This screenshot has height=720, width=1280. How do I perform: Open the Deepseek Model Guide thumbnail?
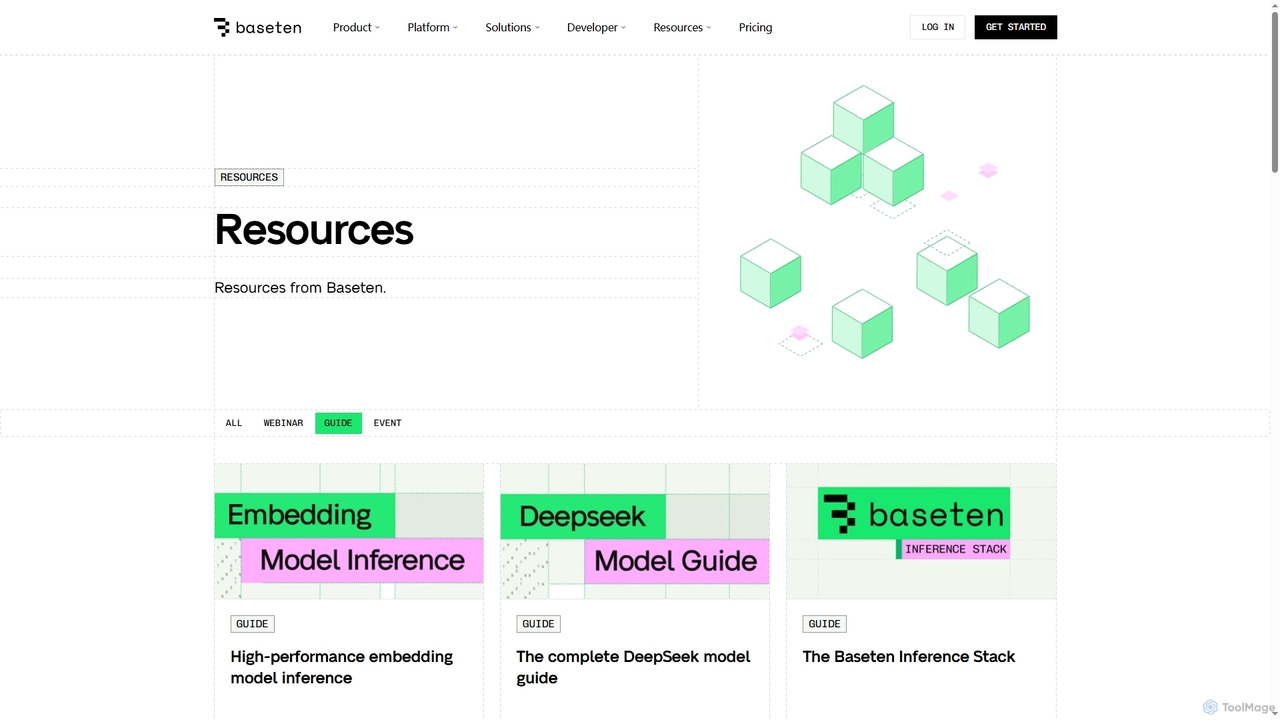635,531
